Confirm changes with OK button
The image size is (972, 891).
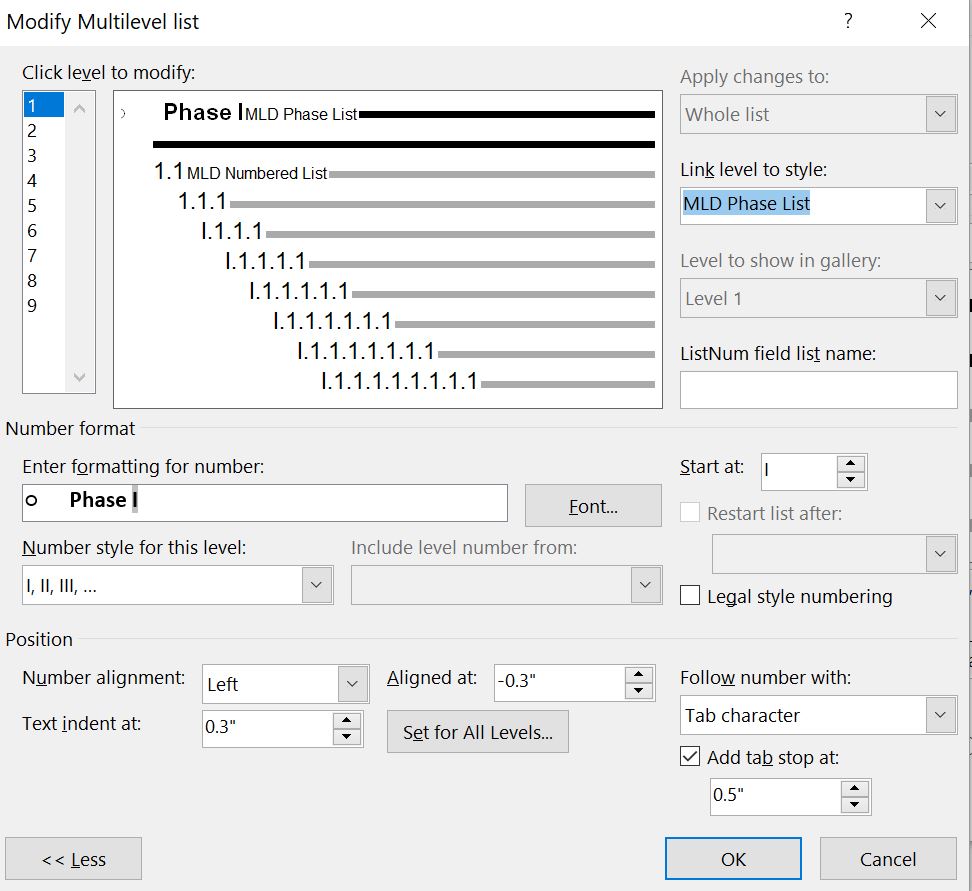733,859
